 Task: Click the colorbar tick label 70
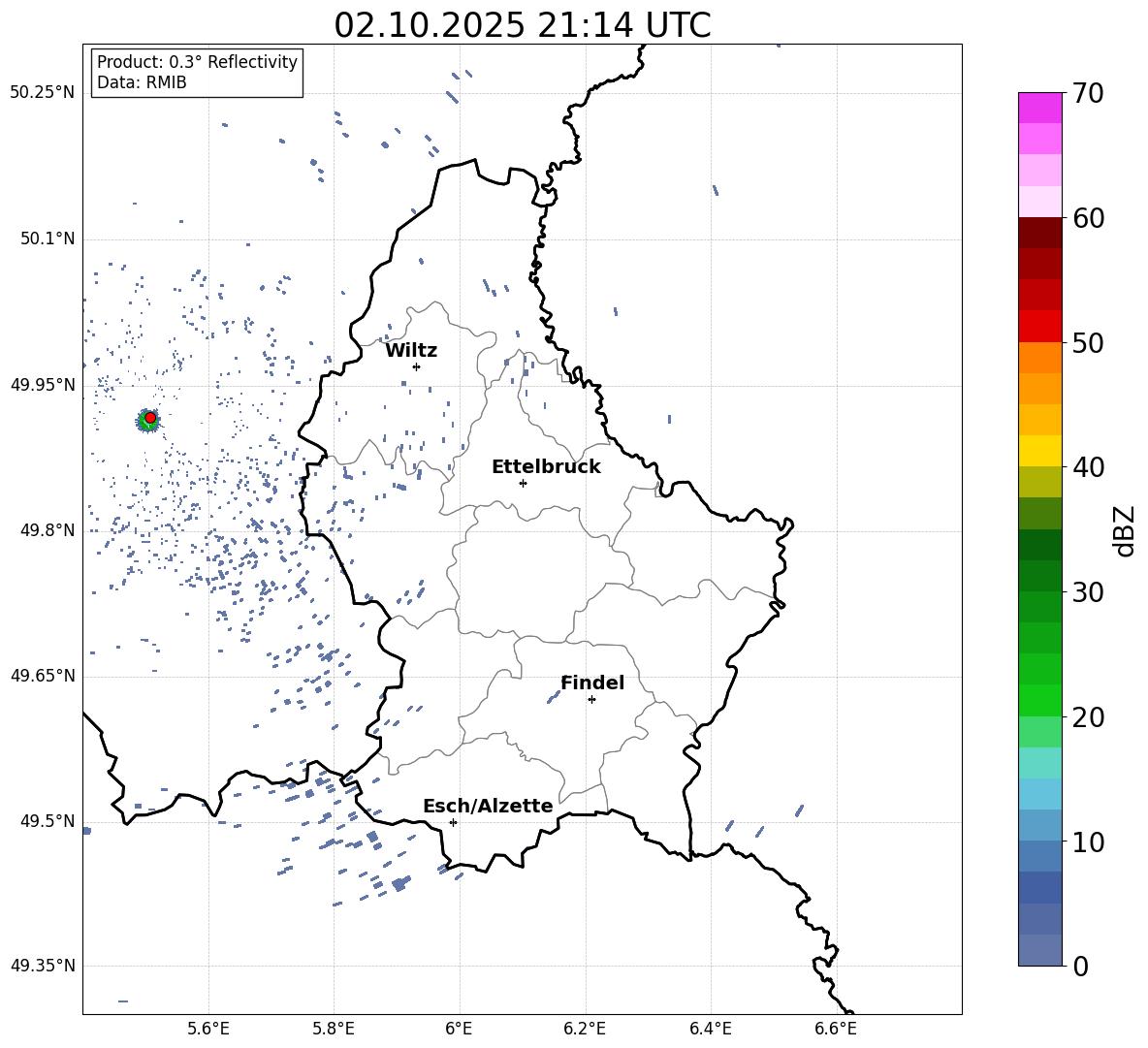pyautogui.click(x=1088, y=93)
